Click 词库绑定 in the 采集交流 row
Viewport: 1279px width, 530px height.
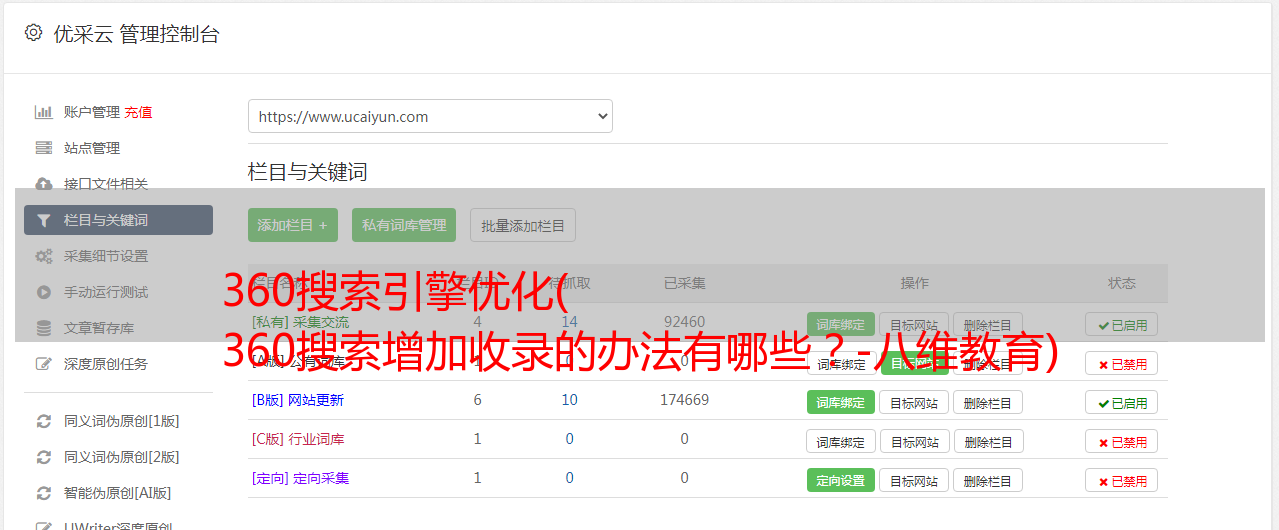[841, 324]
